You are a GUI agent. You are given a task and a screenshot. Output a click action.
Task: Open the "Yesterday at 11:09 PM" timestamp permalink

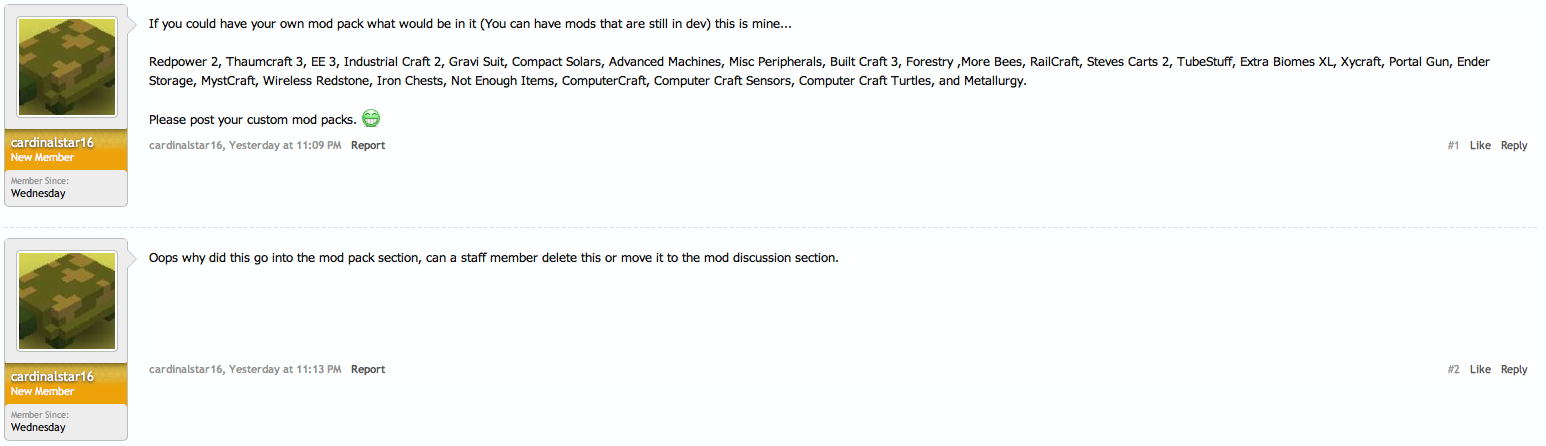285,146
